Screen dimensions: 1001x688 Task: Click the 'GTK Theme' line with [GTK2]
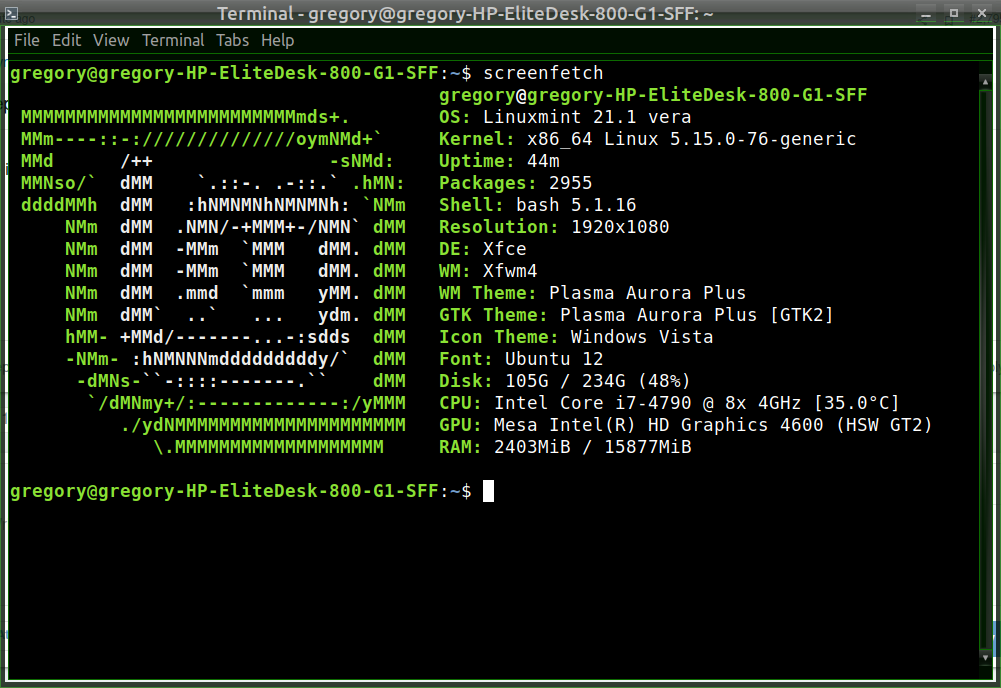(x=636, y=315)
